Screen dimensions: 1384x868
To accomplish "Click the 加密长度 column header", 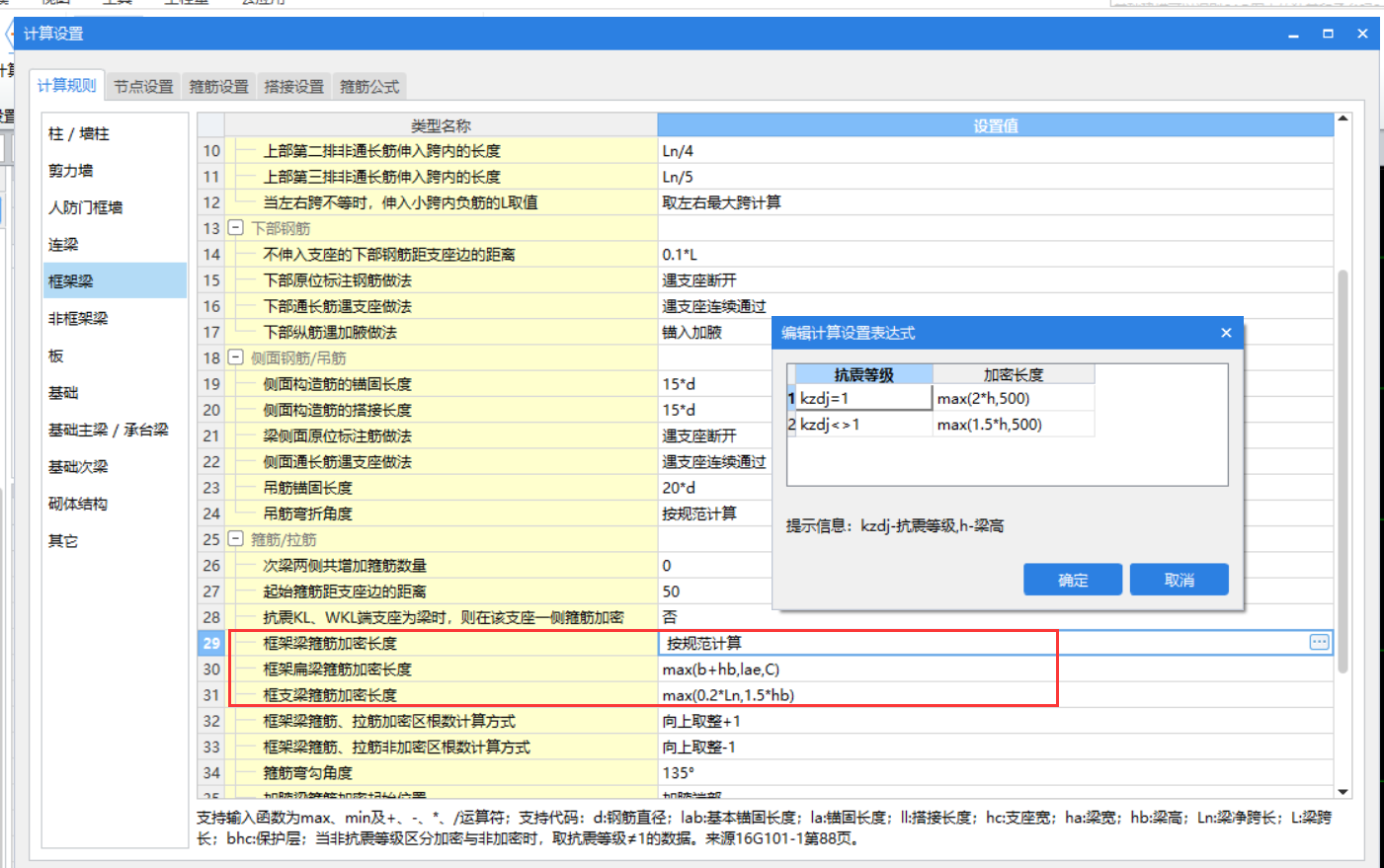I will click(1014, 374).
